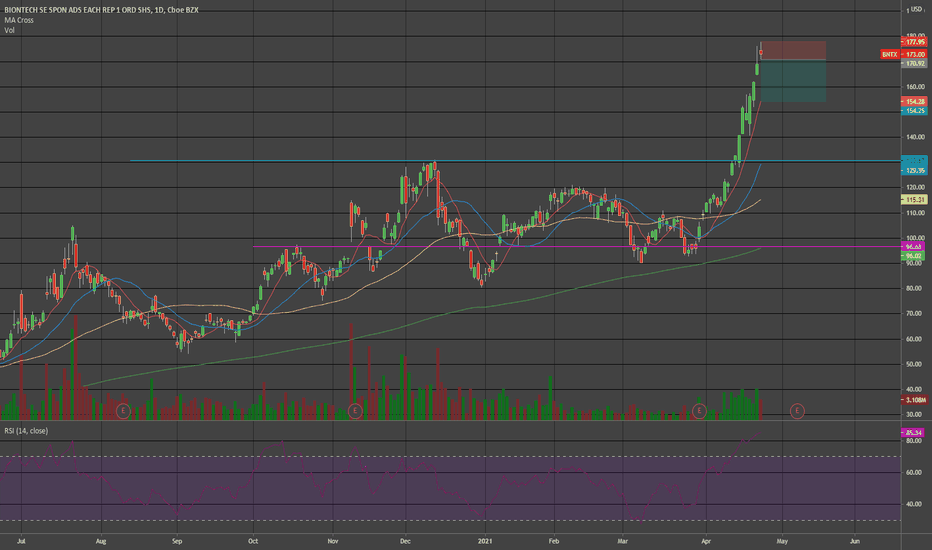This screenshot has width=932, height=550.
Task: Click the 173.00 last price label
Action: [x=914, y=55]
